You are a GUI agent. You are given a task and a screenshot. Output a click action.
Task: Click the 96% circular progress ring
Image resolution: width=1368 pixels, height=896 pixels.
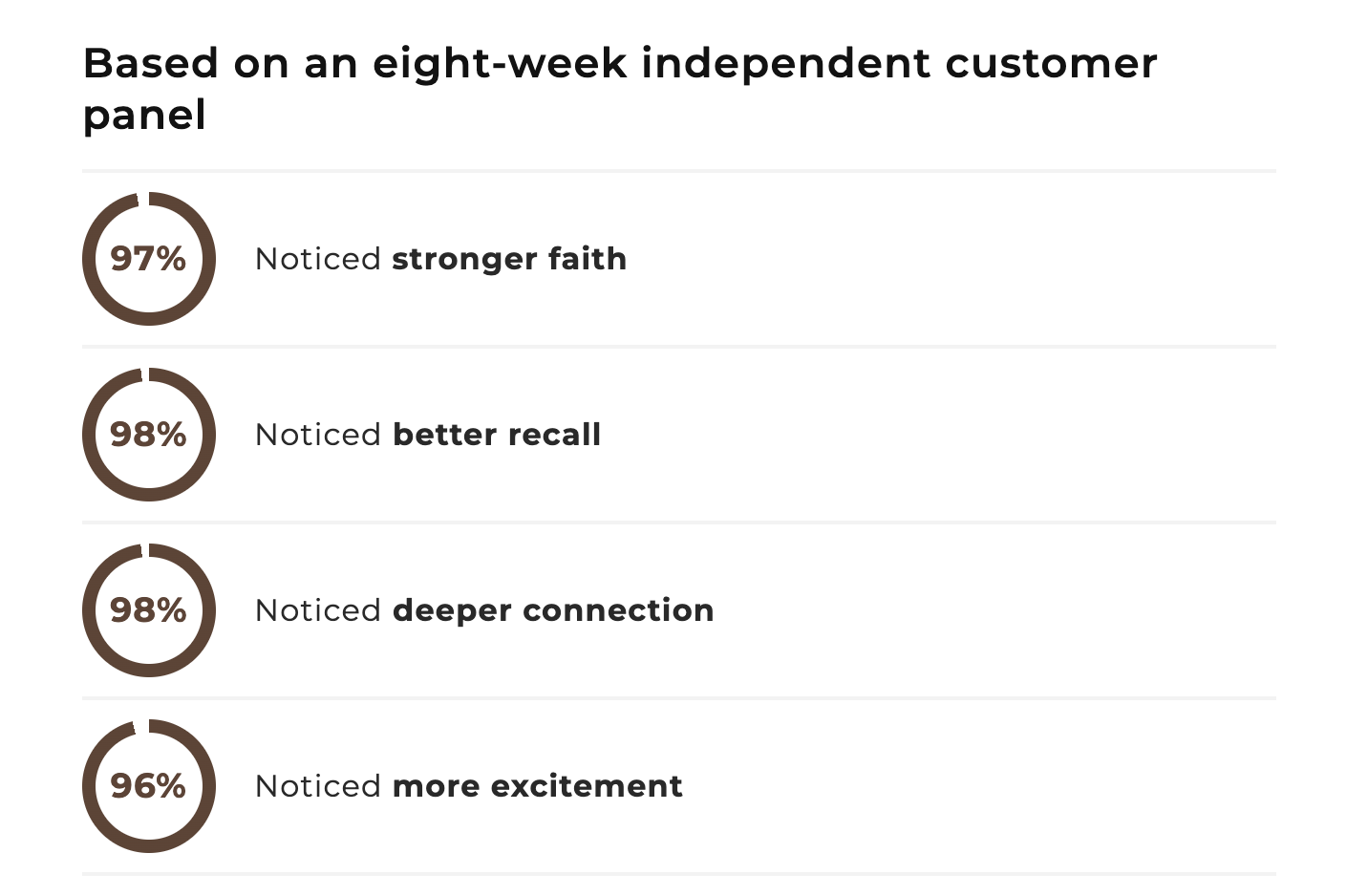149,786
